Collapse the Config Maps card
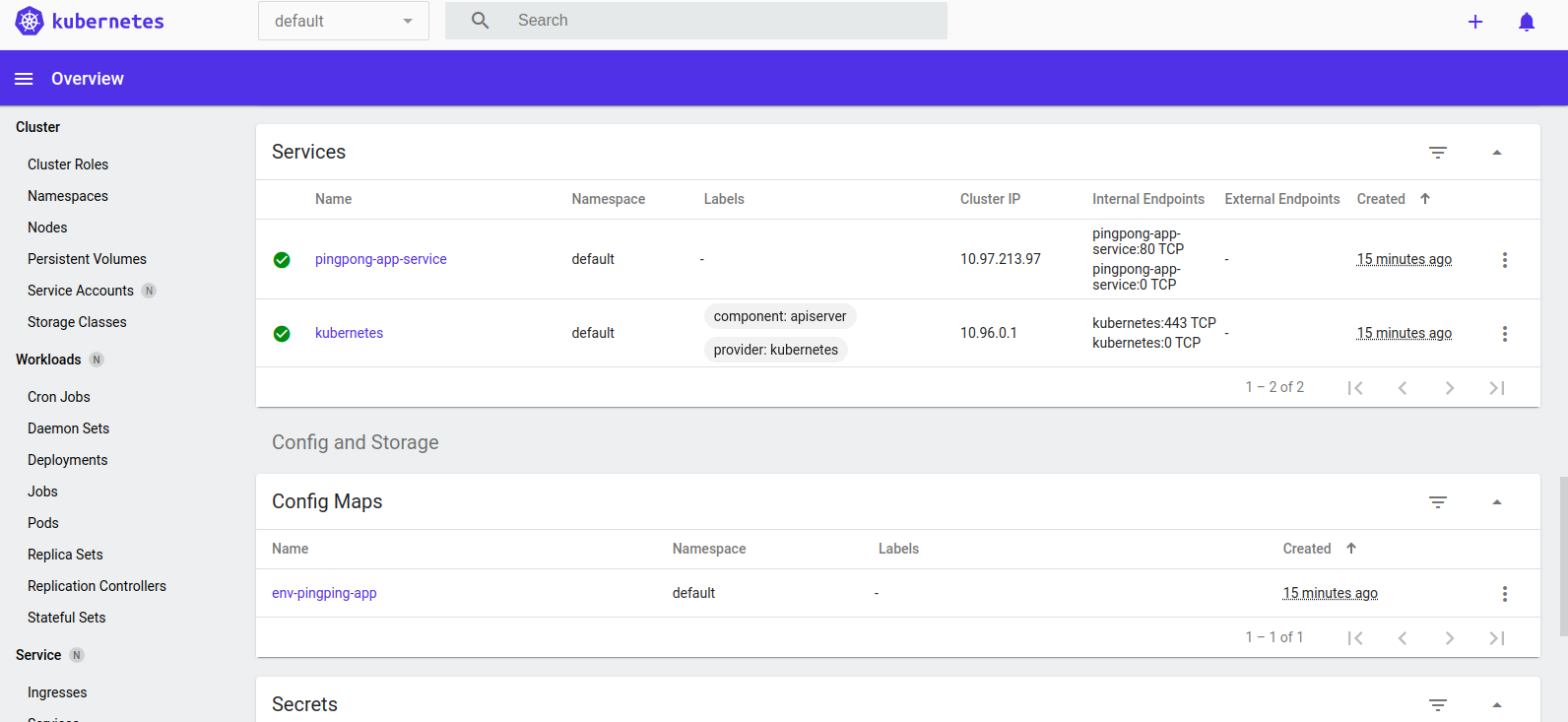The width and height of the screenshot is (1568, 722). pos(1497,502)
